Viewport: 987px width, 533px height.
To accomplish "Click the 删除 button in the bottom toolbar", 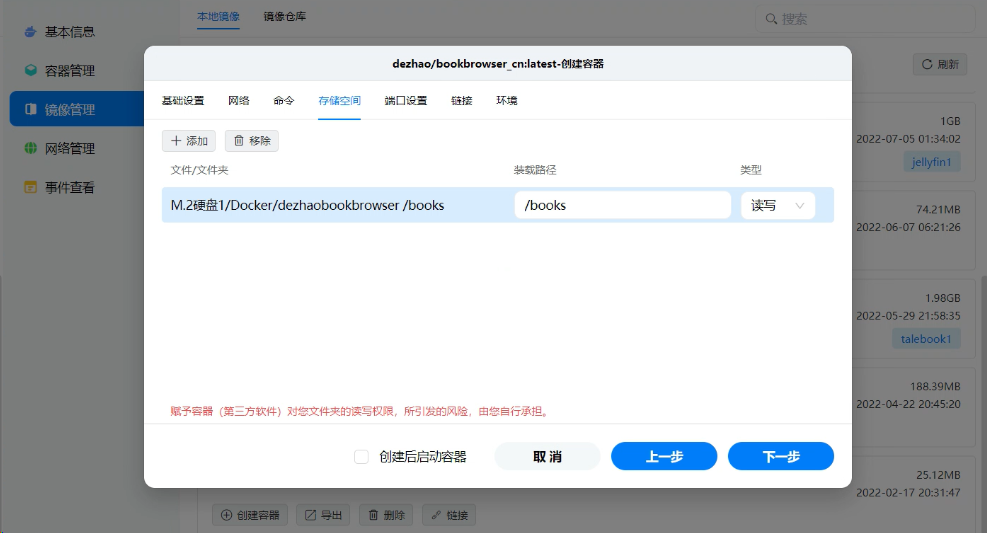I will 386,515.
